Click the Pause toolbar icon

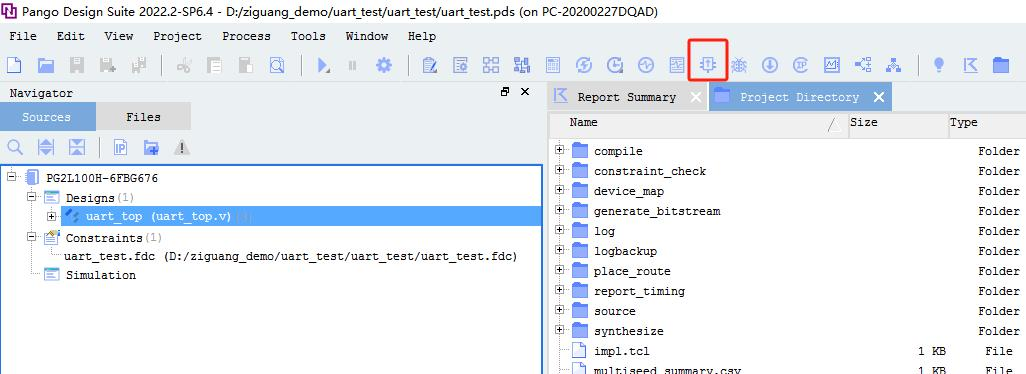click(353, 65)
